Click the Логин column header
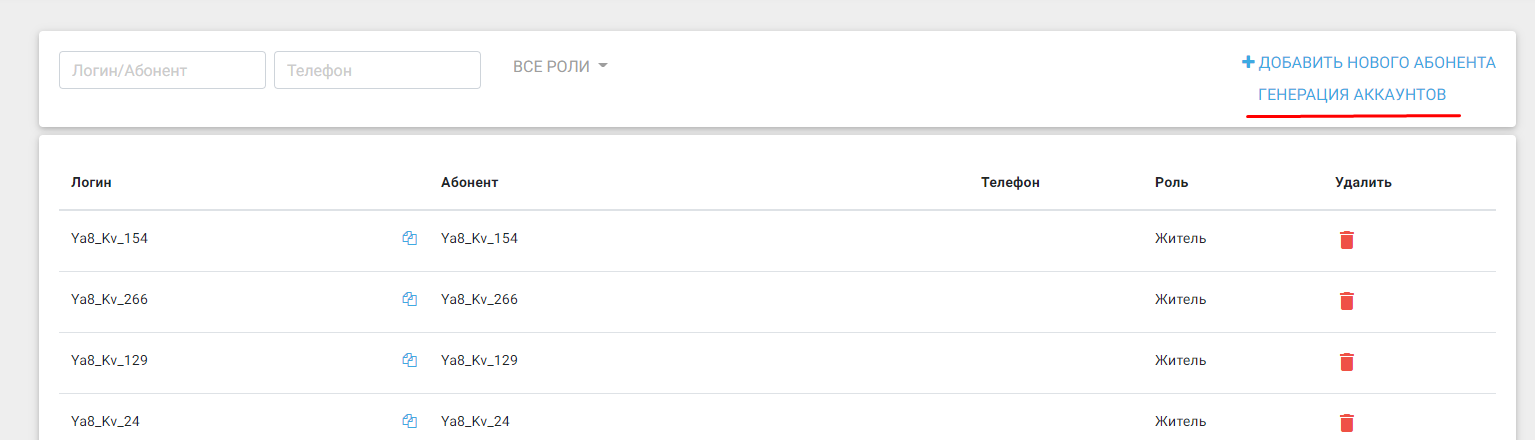 (92, 182)
